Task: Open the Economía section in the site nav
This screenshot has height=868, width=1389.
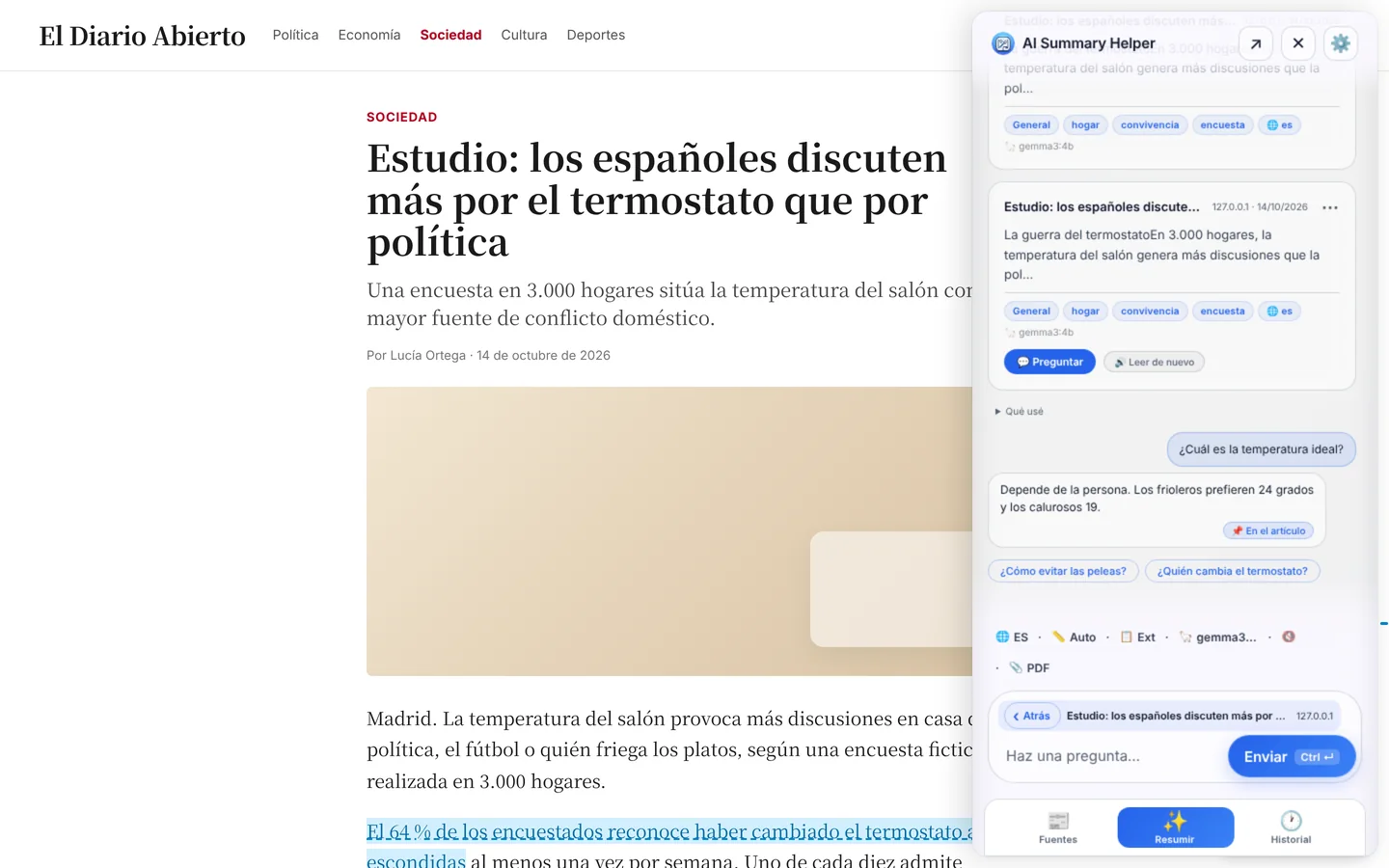Action: coord(369,35)
